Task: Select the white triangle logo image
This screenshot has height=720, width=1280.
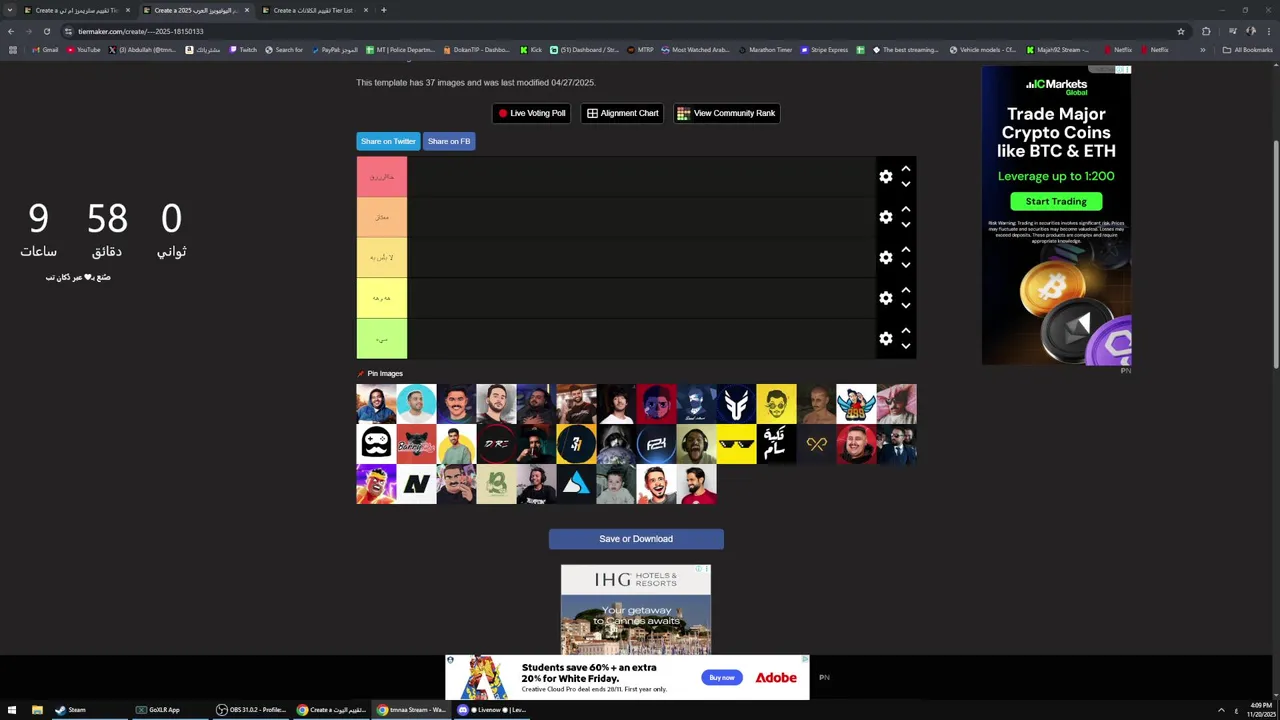Action: [x=576, y=484]
